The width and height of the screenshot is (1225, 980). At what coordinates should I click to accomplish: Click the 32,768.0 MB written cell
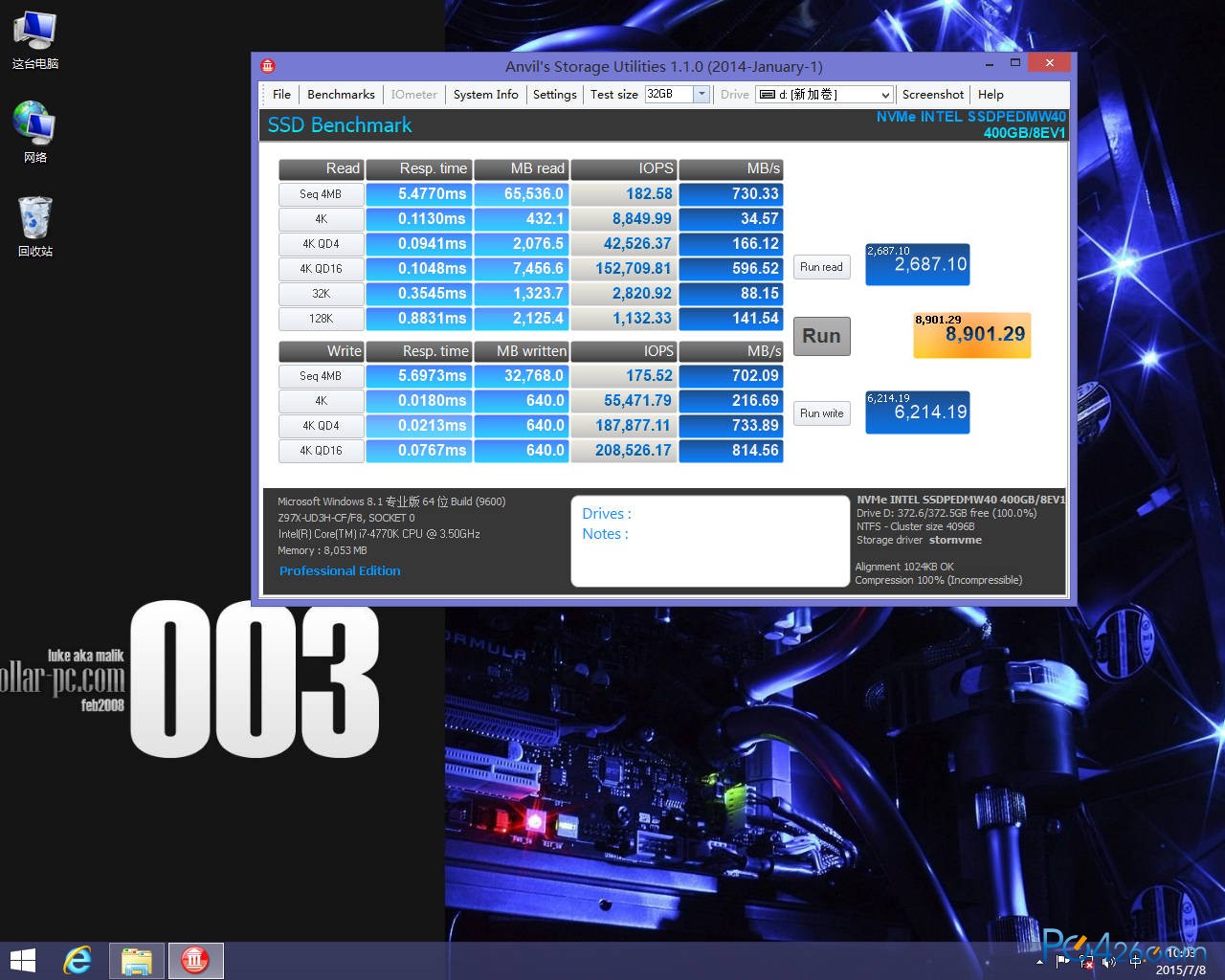(522, 376)
